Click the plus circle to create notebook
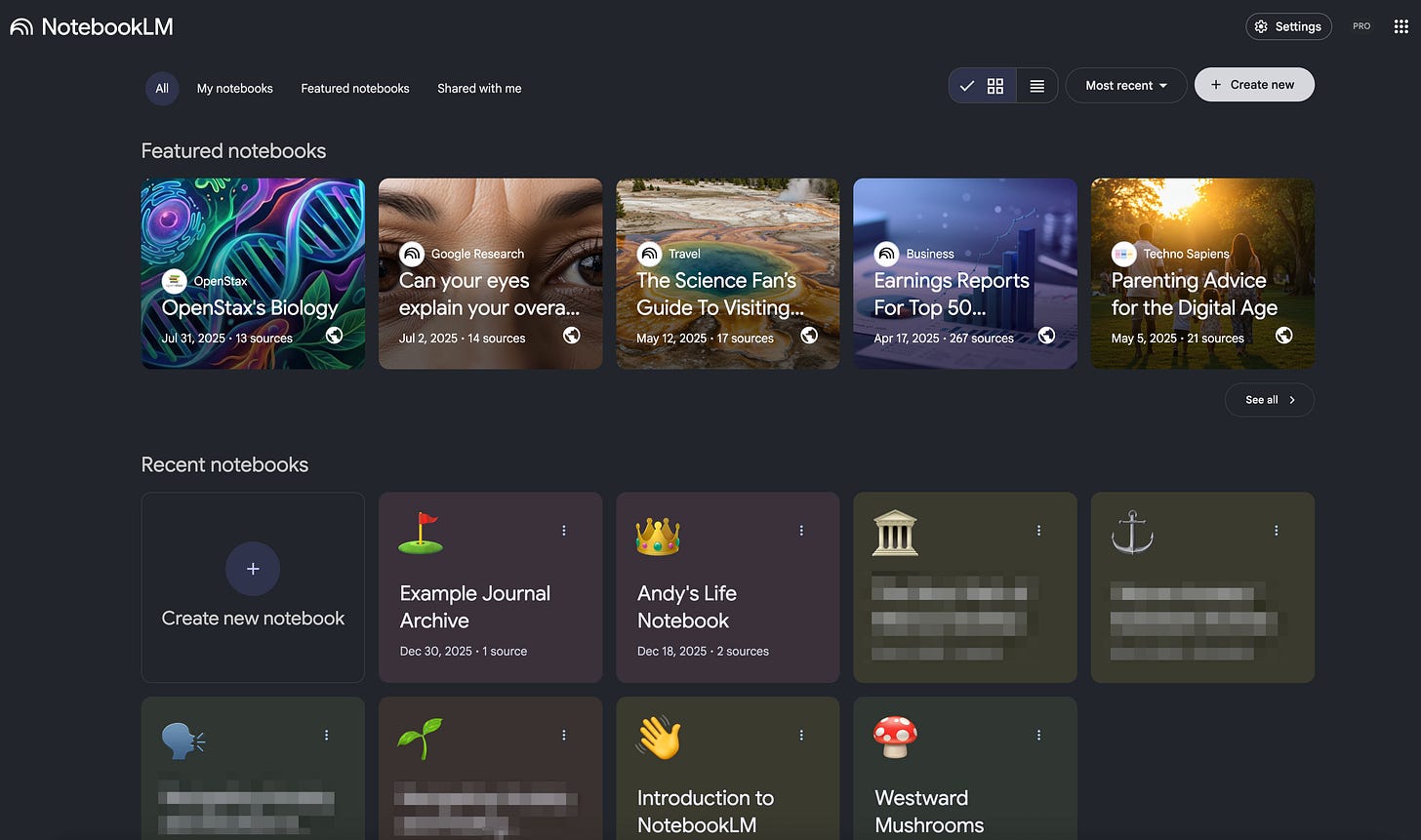The height and width of the screenshot is (840, 1421). [x=253, y=569]
